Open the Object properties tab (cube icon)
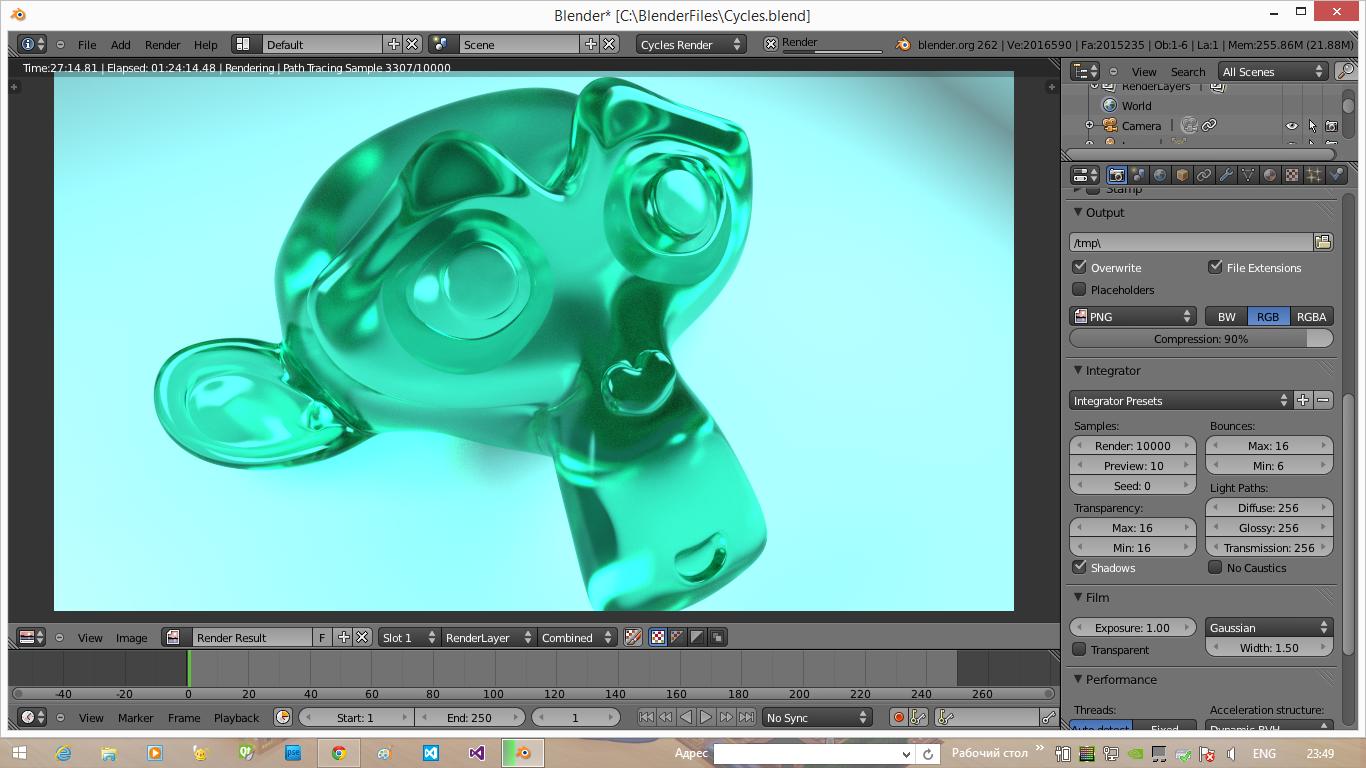 [x=1182, y=175]
